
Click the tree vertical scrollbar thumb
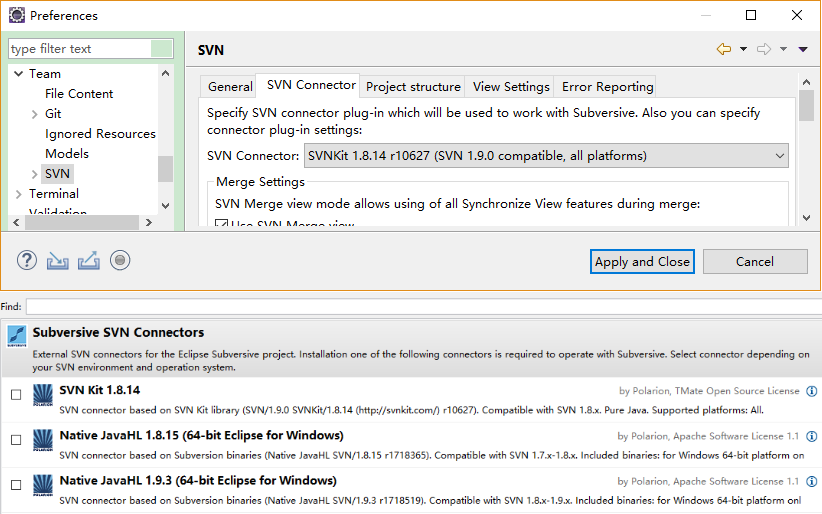pos(166,169)
